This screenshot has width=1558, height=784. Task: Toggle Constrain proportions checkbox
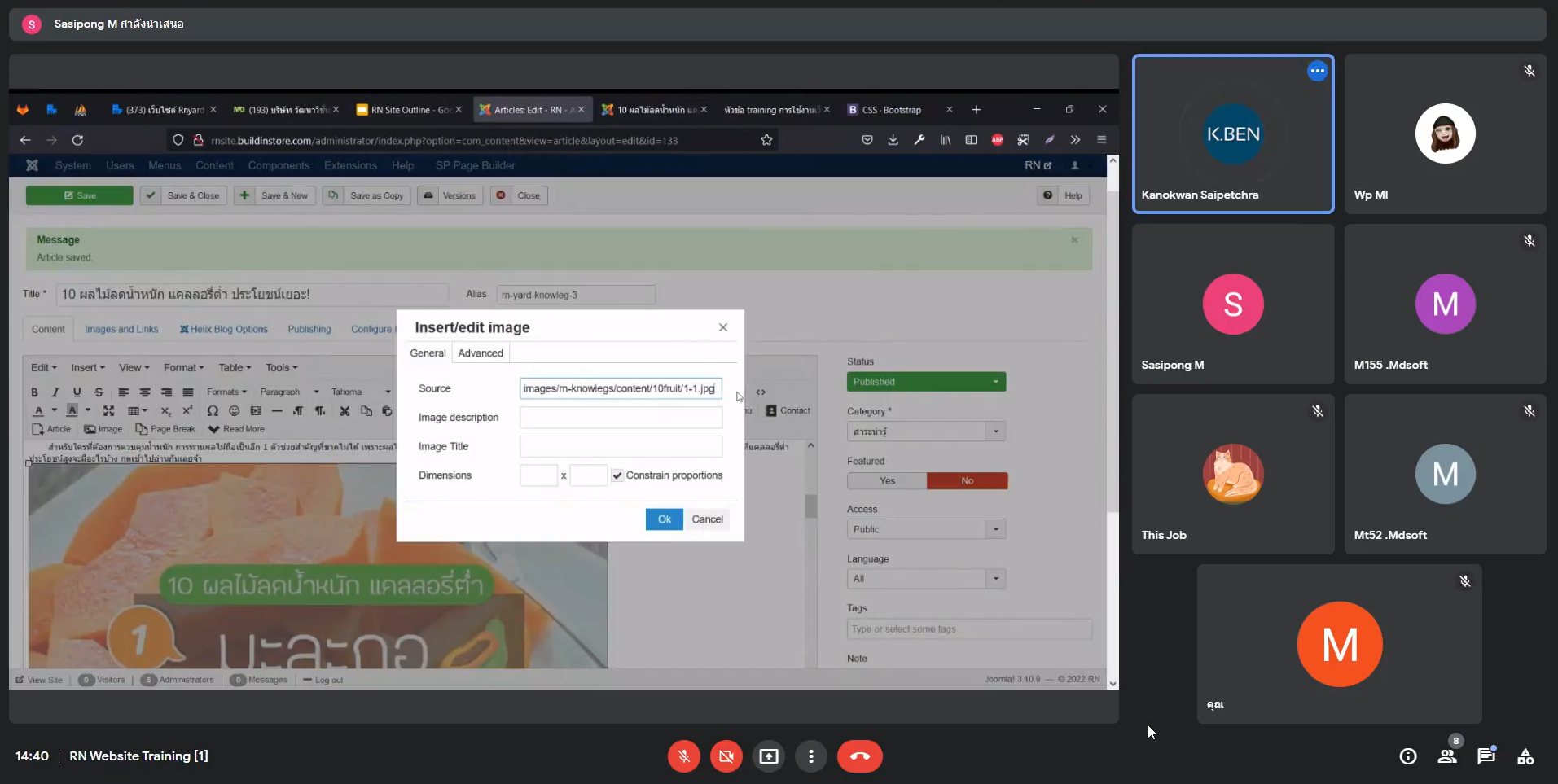pyautogui.click(x=617, y=475)
